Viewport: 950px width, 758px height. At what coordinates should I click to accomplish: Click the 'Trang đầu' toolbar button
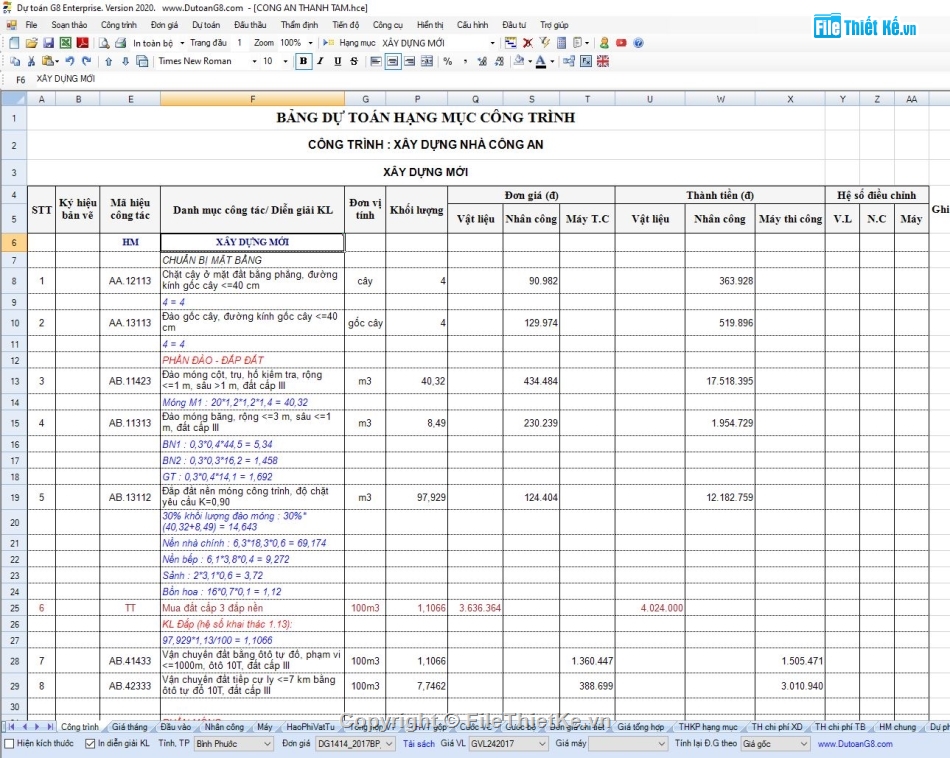point(208,43)
